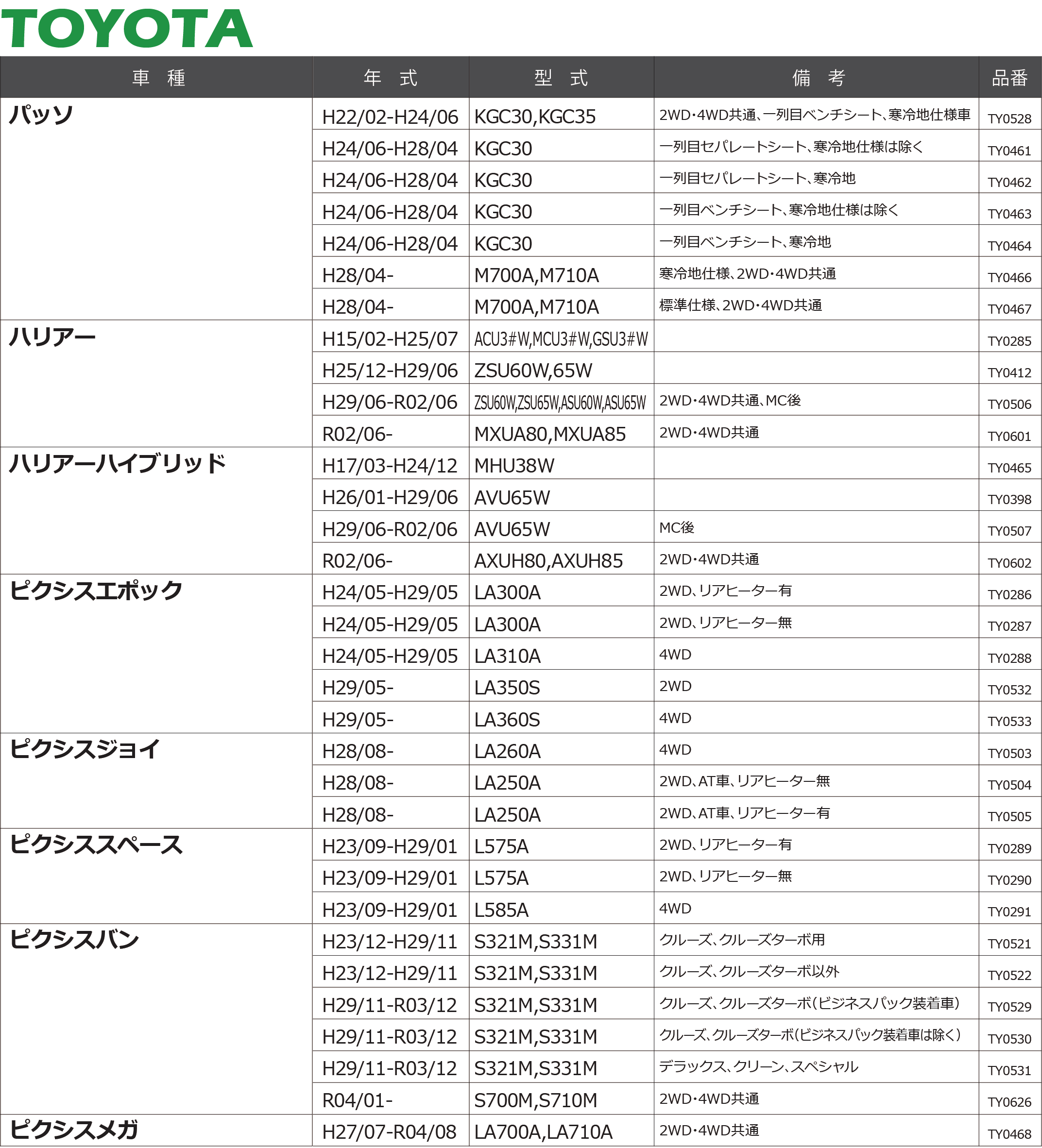Select the ピクシスバン vehicle name cell

click(x=74, y=939)
